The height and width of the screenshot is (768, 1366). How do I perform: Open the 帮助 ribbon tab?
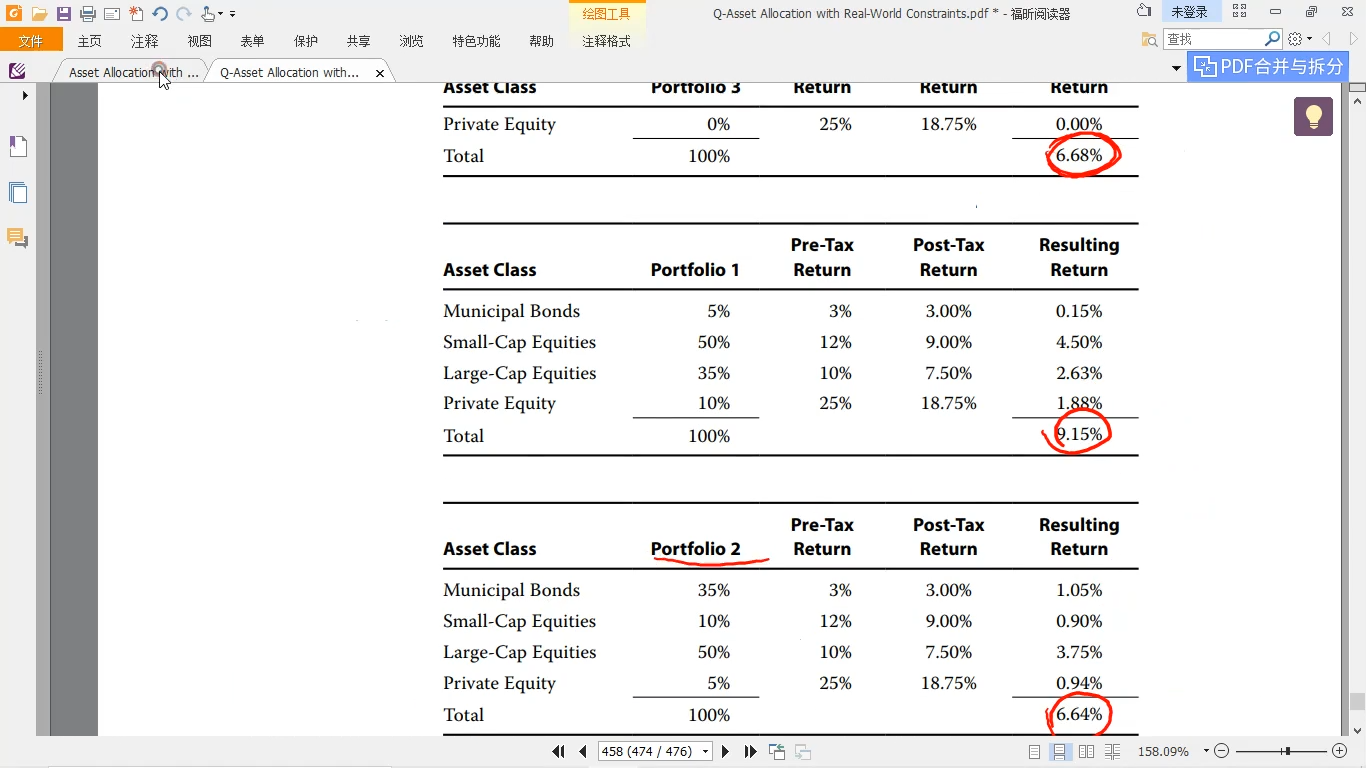coord(542,41)
